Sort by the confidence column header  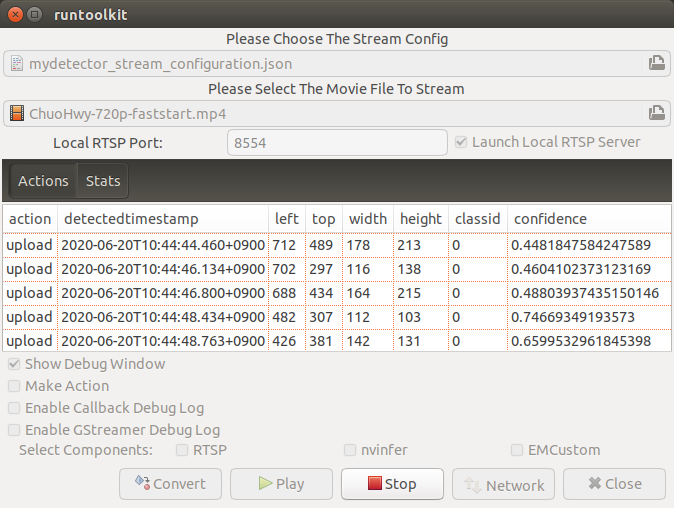pyautogui.click(x=589, y=219)
